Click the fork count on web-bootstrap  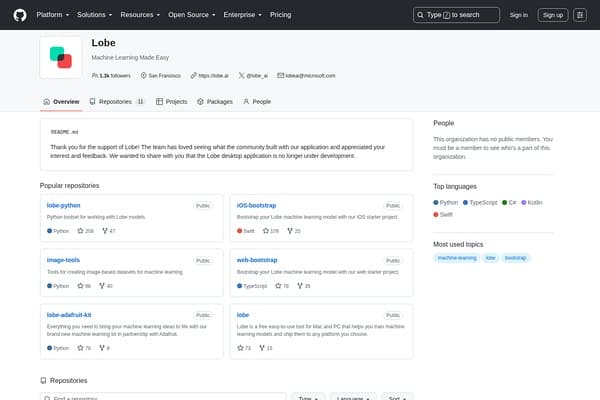coord(304,286)
